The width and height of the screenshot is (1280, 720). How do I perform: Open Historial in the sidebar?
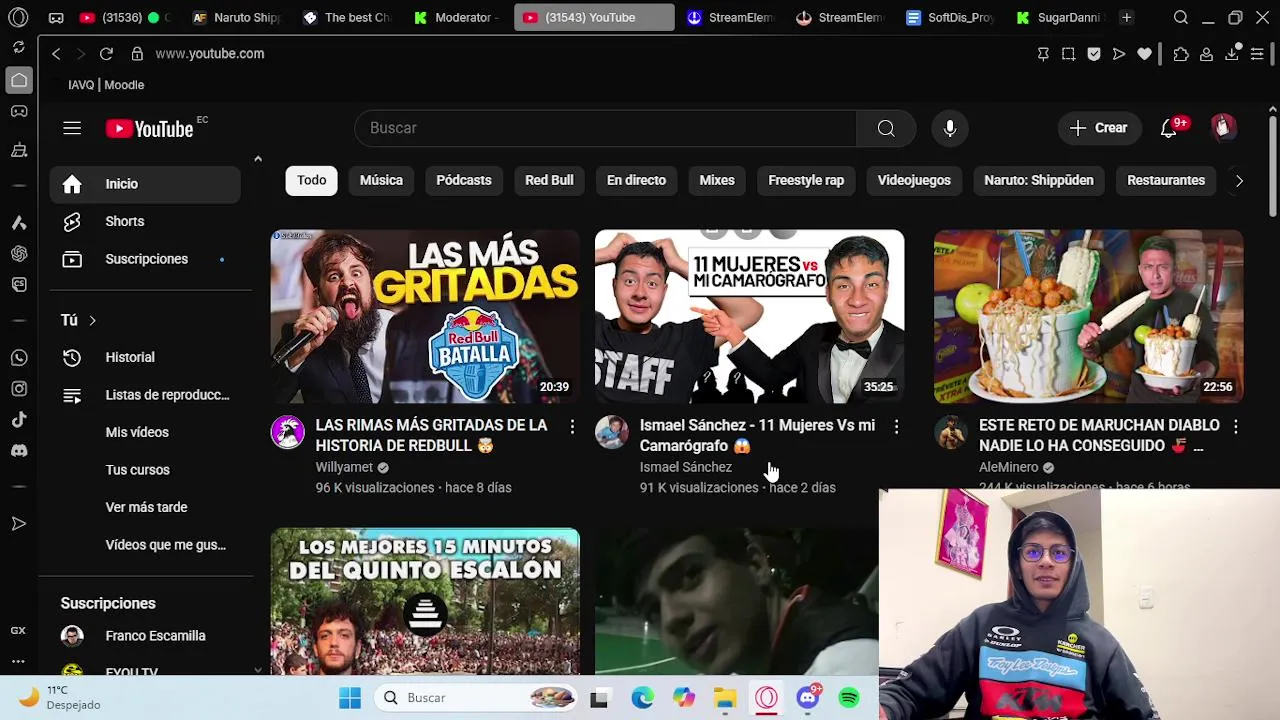pyautogui.click(x=145, y=357)
